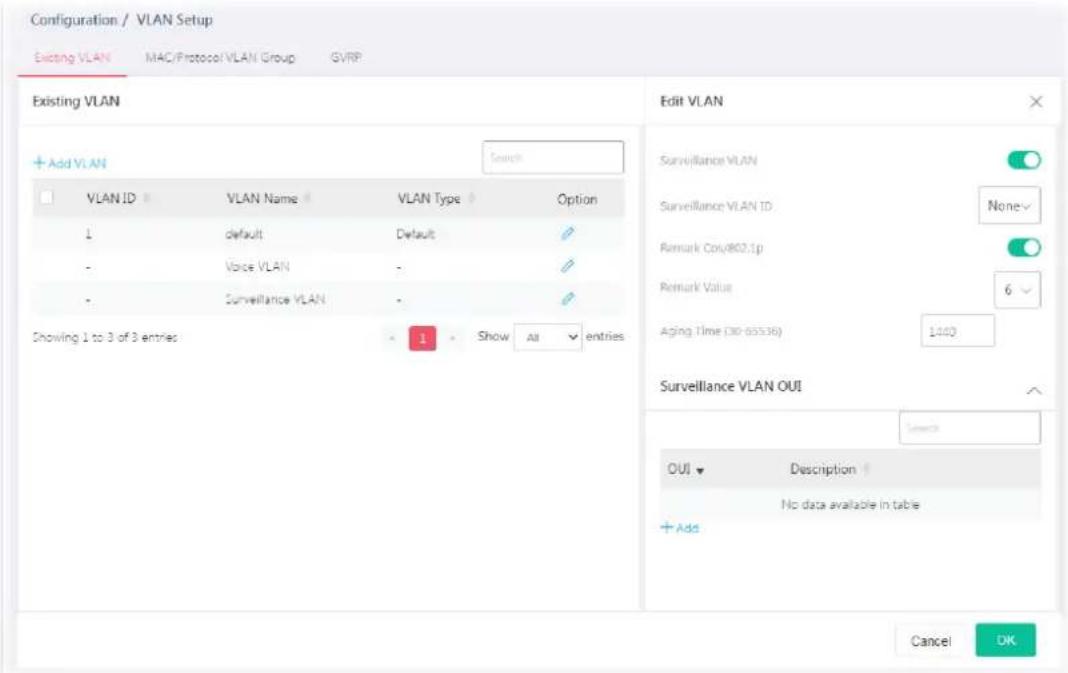Switch to the GVRP tab
The height and width of the screenshot is (673, 1068).
tap(346, 57)
